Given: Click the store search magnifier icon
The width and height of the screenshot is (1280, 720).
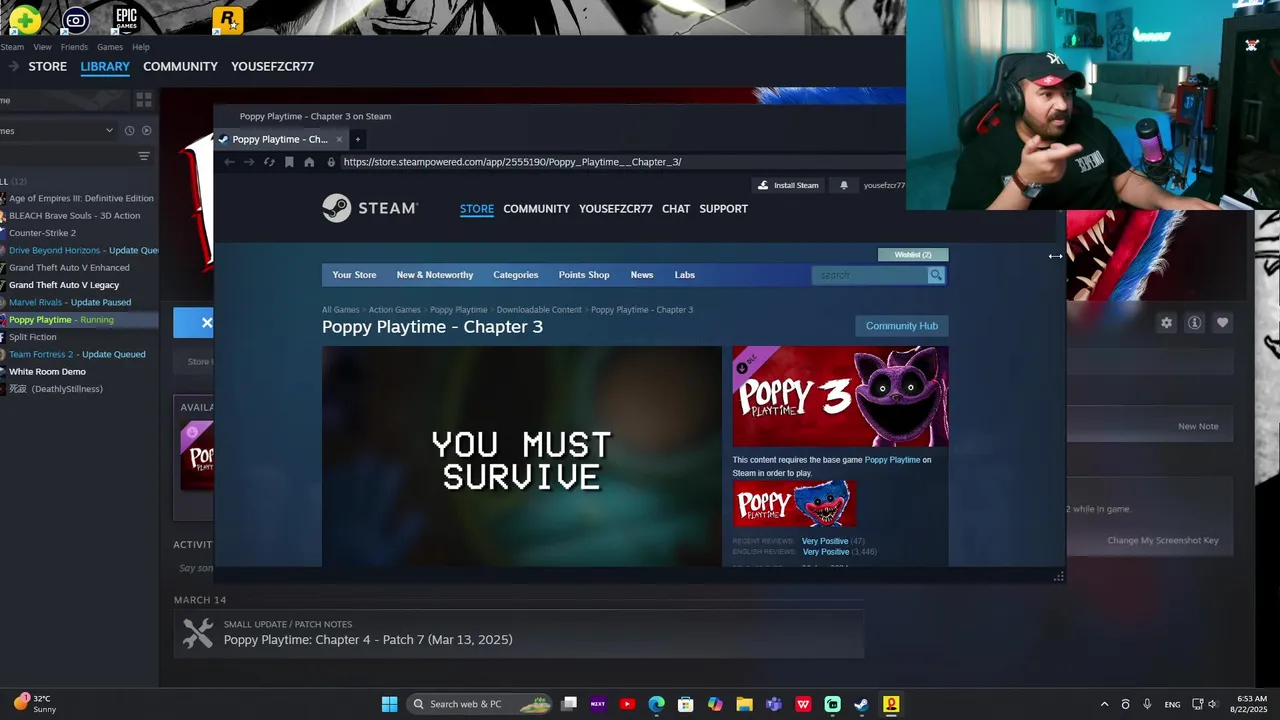Looking at the screenshot, I should 936,275.
